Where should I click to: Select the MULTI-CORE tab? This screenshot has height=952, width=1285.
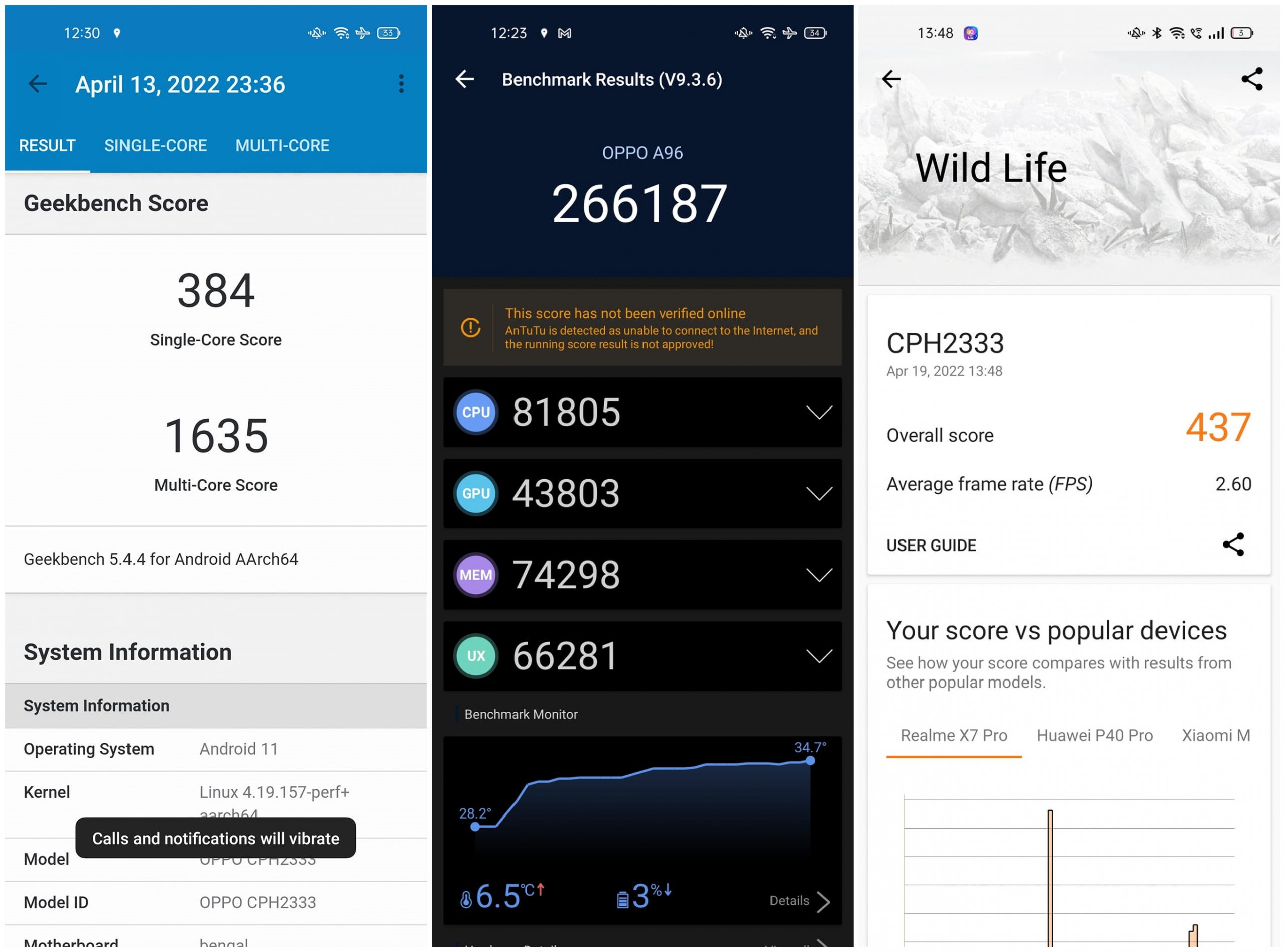[279, 145]
